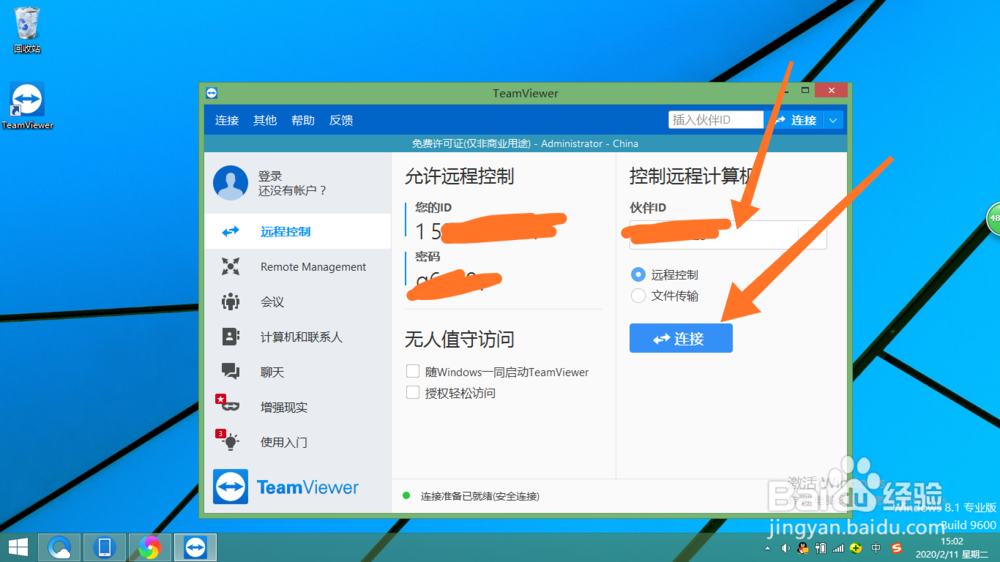Show hidden system tray icons

click(x=767, y=548)
